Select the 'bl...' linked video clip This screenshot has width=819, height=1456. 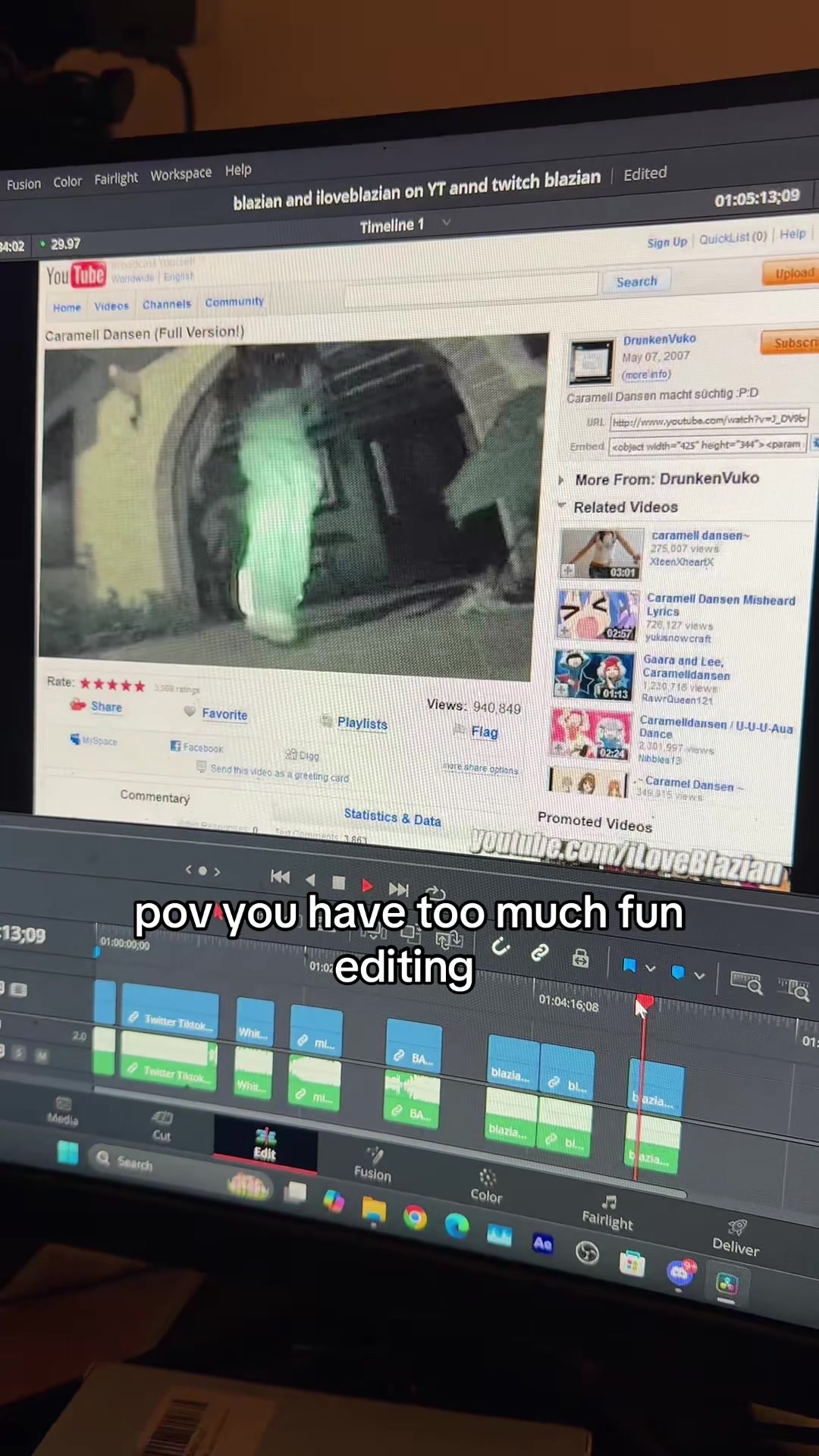click(x=567, y=1073)
